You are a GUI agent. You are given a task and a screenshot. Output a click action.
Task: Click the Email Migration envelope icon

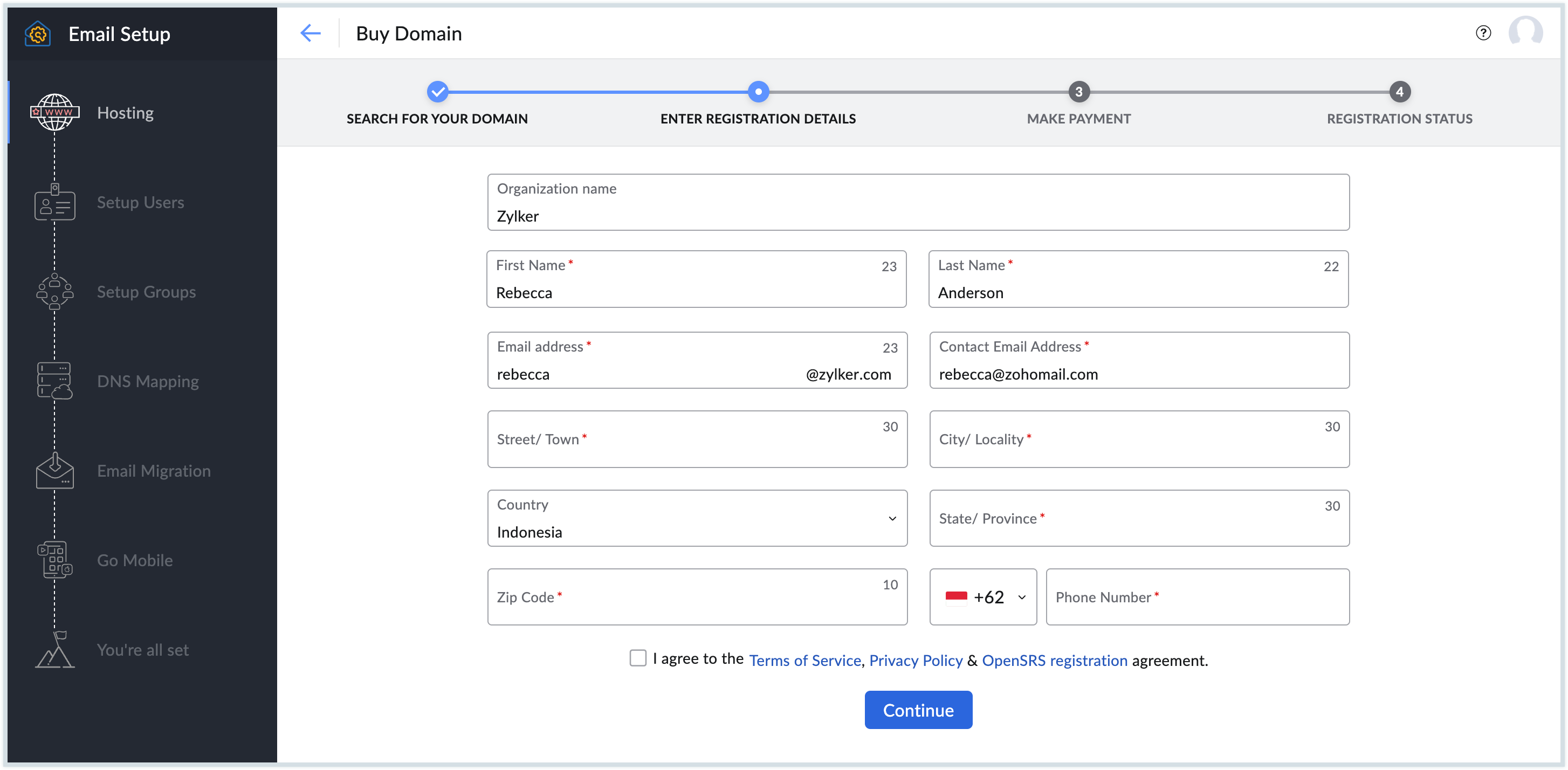55,471
